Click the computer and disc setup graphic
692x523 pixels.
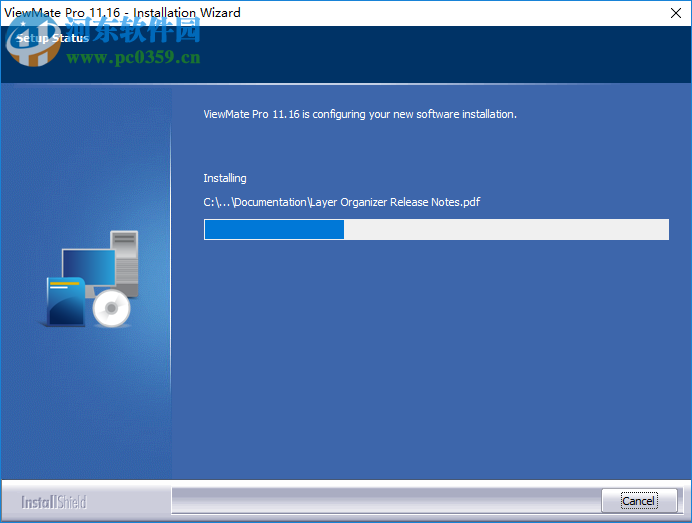click(90, 279)
